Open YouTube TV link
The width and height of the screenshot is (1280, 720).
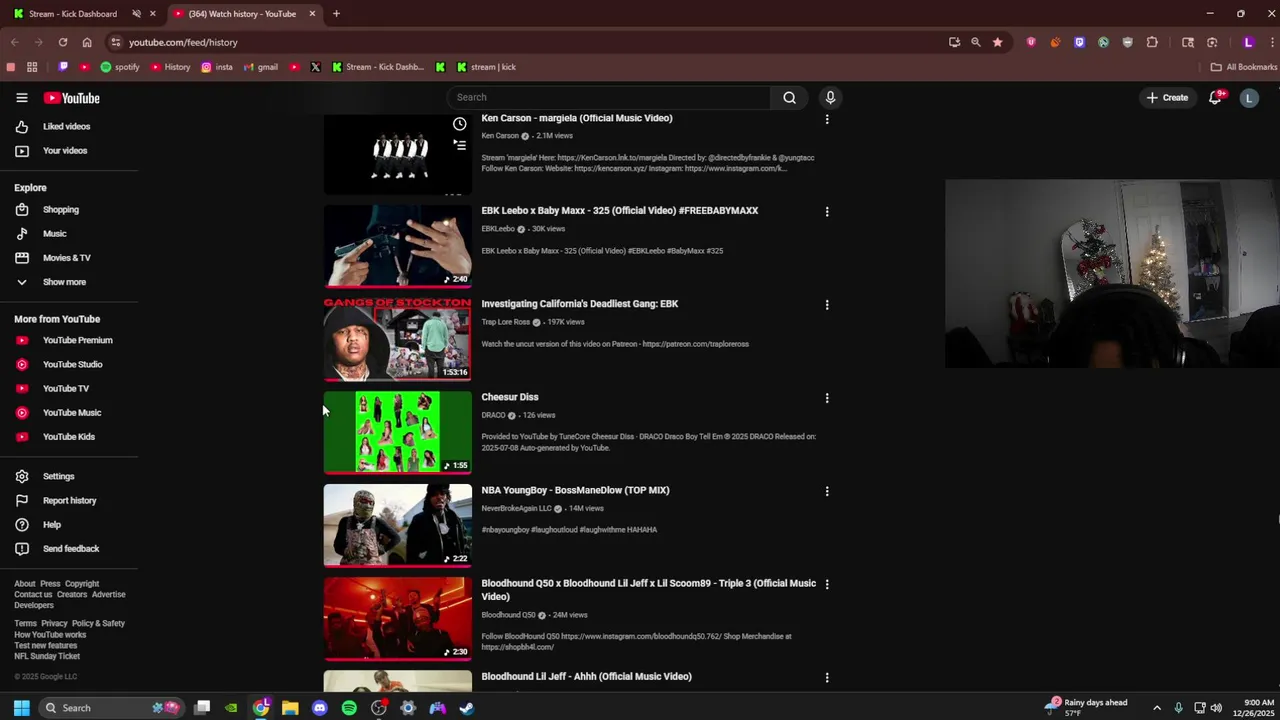65,389
